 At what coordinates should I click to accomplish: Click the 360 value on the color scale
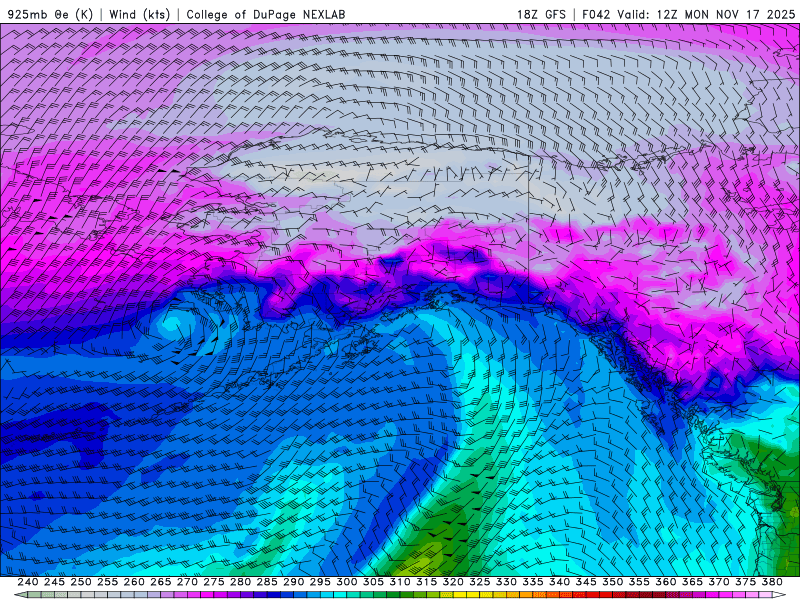click(665, 582)
